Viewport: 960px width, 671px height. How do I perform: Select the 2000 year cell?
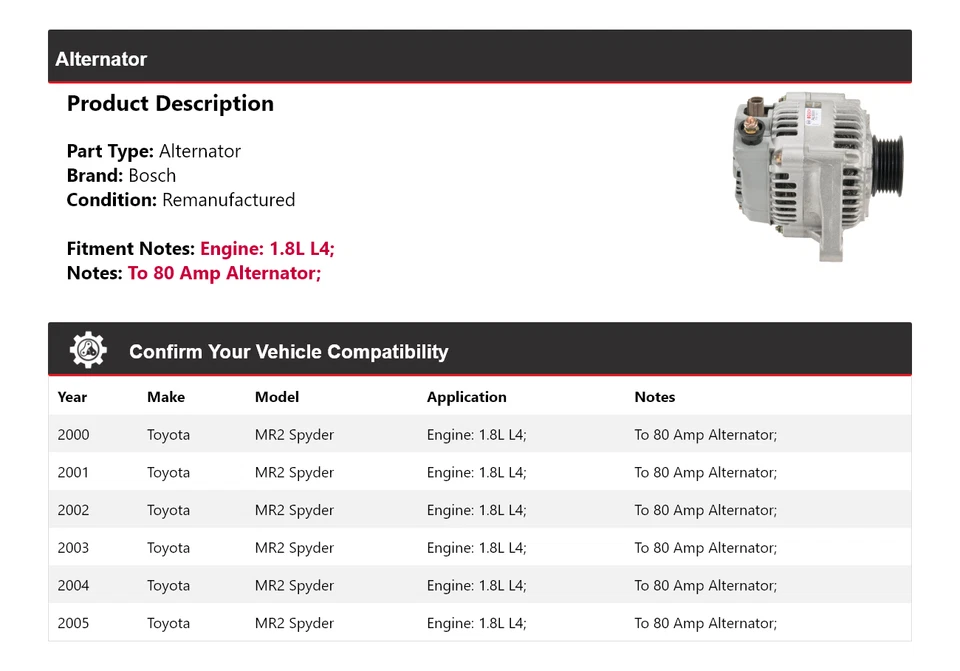(x=73, y=435)
